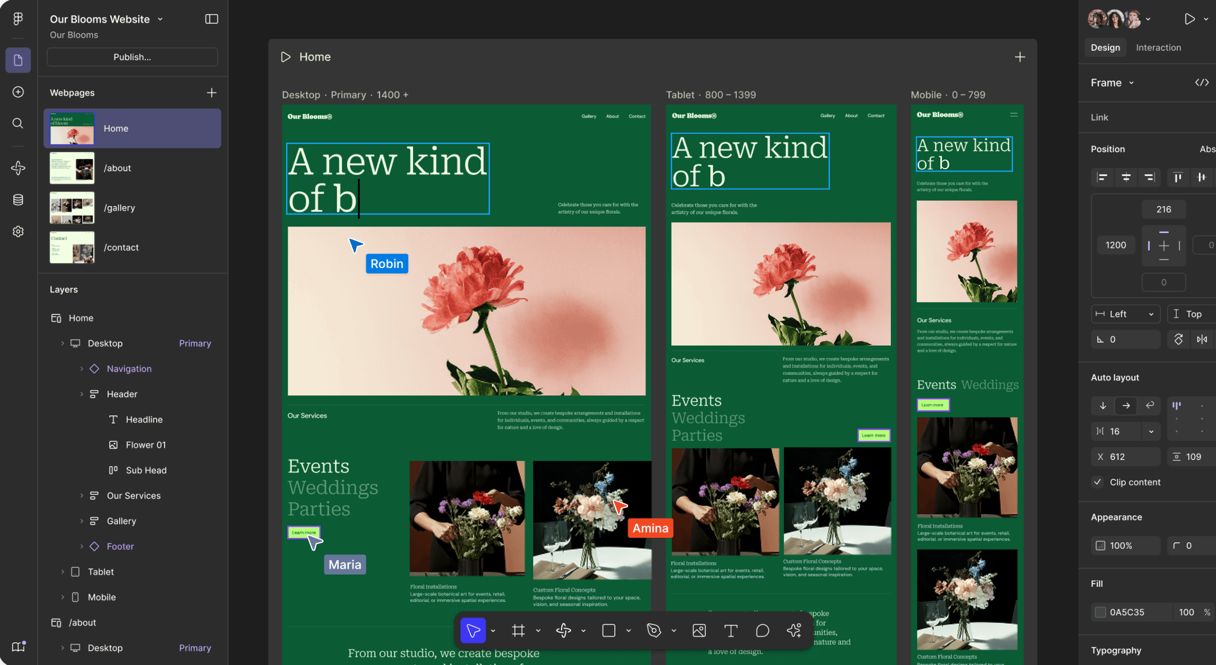Open the Insert panel with the plus-circle icon

coord(18,91)
